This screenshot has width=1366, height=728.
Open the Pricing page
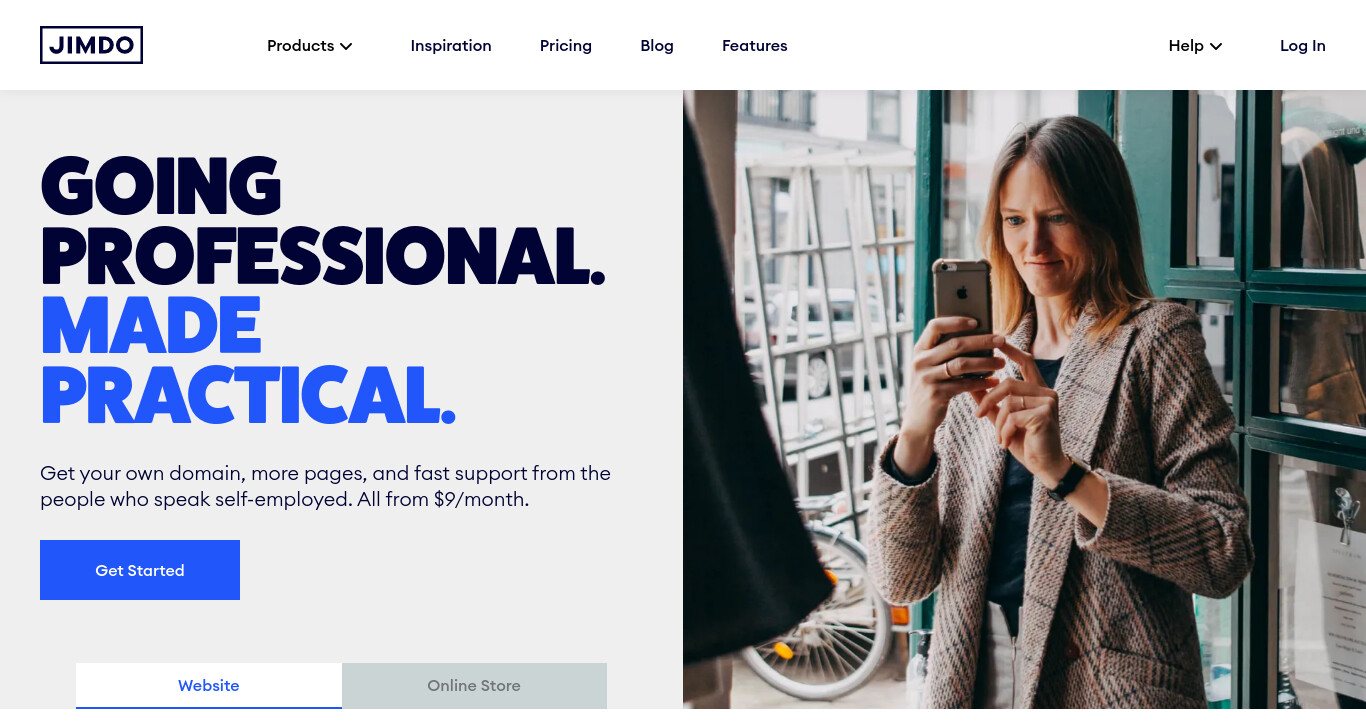pos(566,46)
